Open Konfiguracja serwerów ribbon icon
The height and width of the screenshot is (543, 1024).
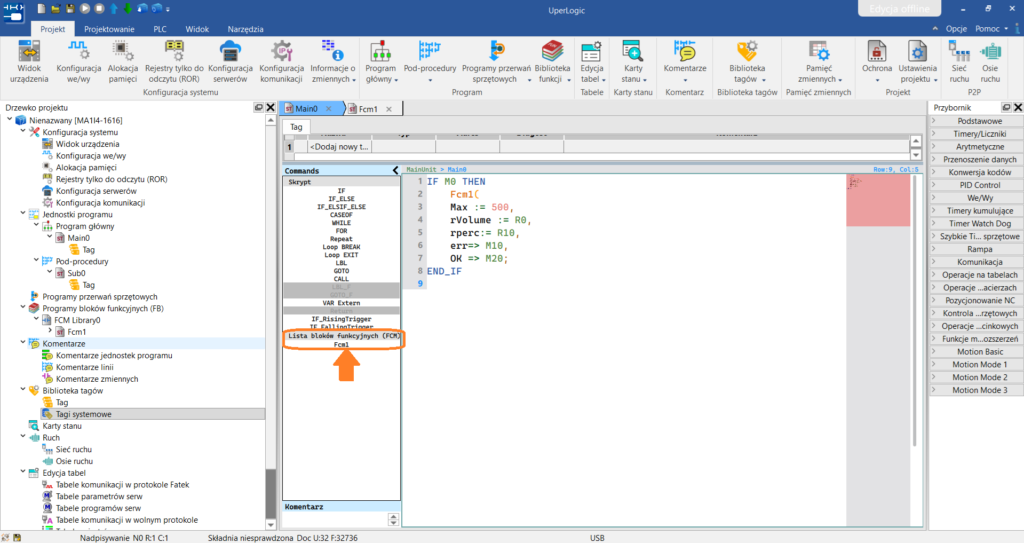pos(230,61)
